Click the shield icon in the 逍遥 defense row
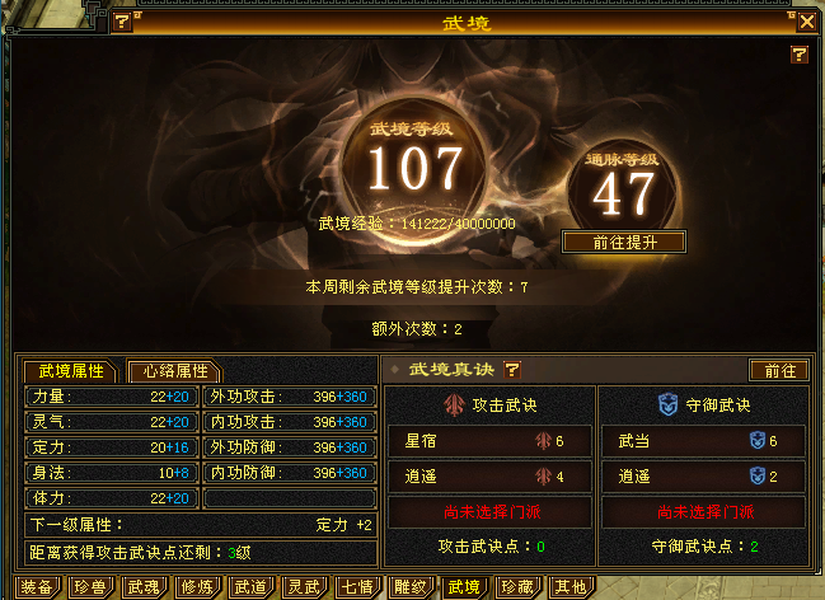The image size is (825, 600). (x=757, y=476)
